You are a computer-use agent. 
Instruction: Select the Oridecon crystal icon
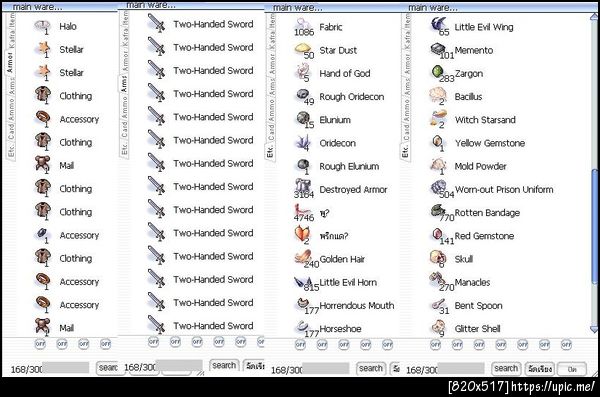pyautogui.click(x=303, y=142)
